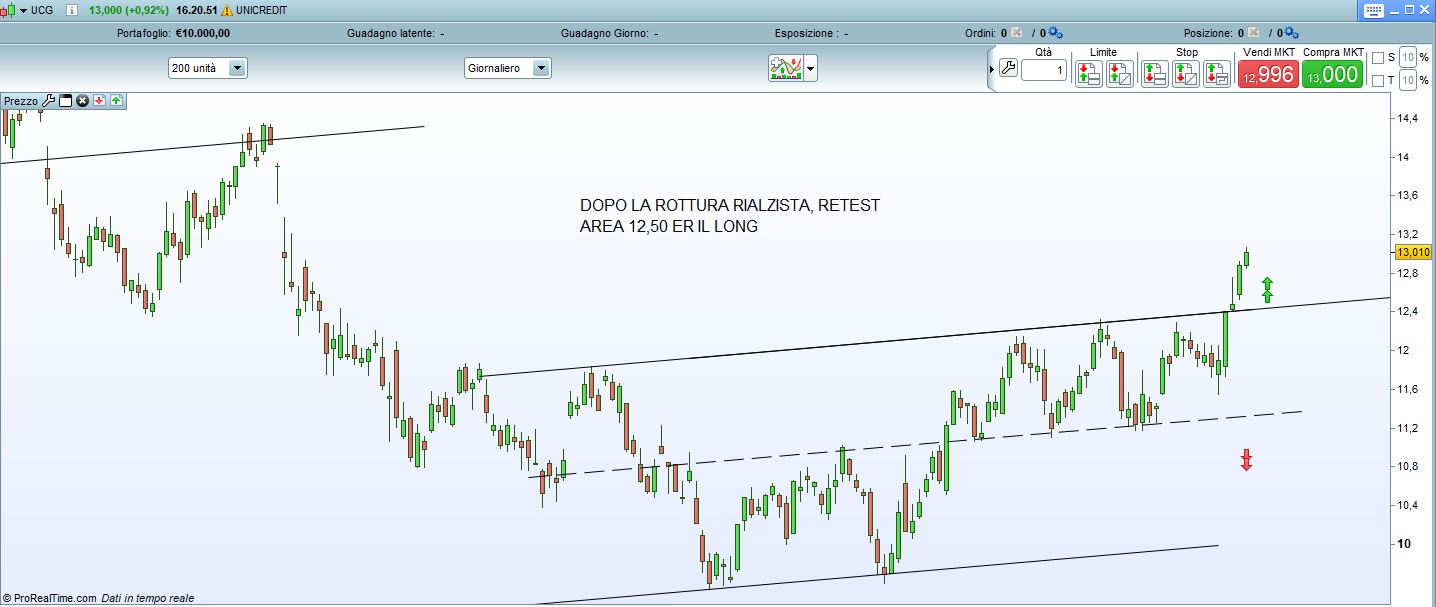
Task: Open the candlestick chart style icon
Action: pyautogui.click(x=9, y=10)
